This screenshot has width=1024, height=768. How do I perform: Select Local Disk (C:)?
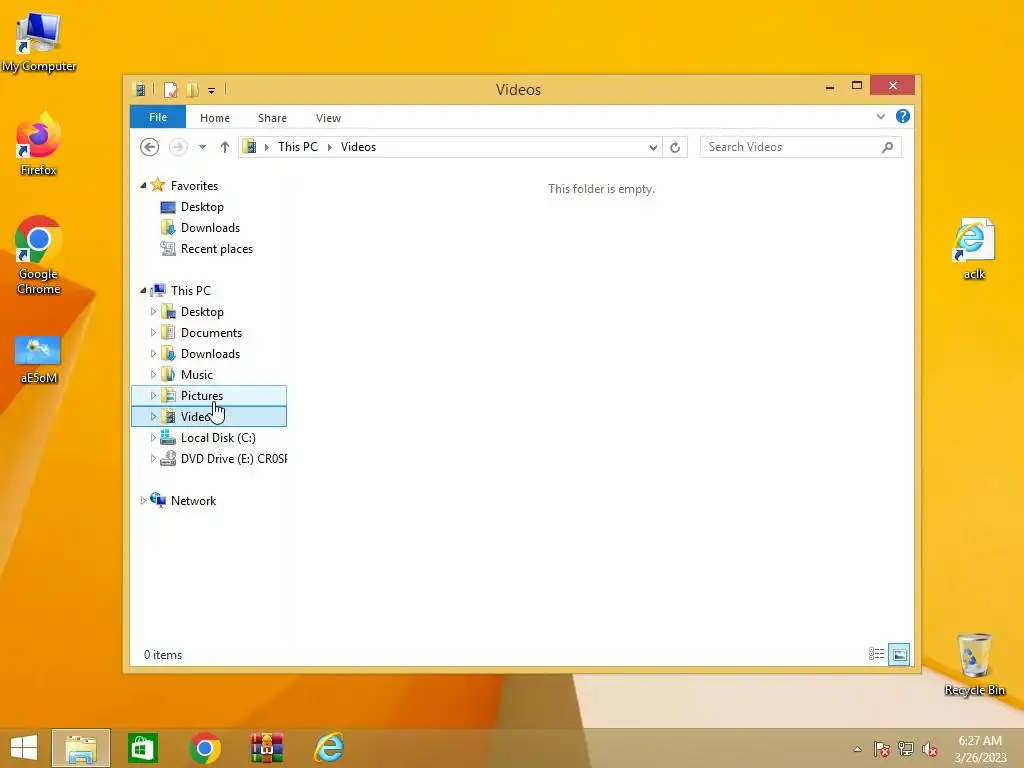tap(218, 438)
